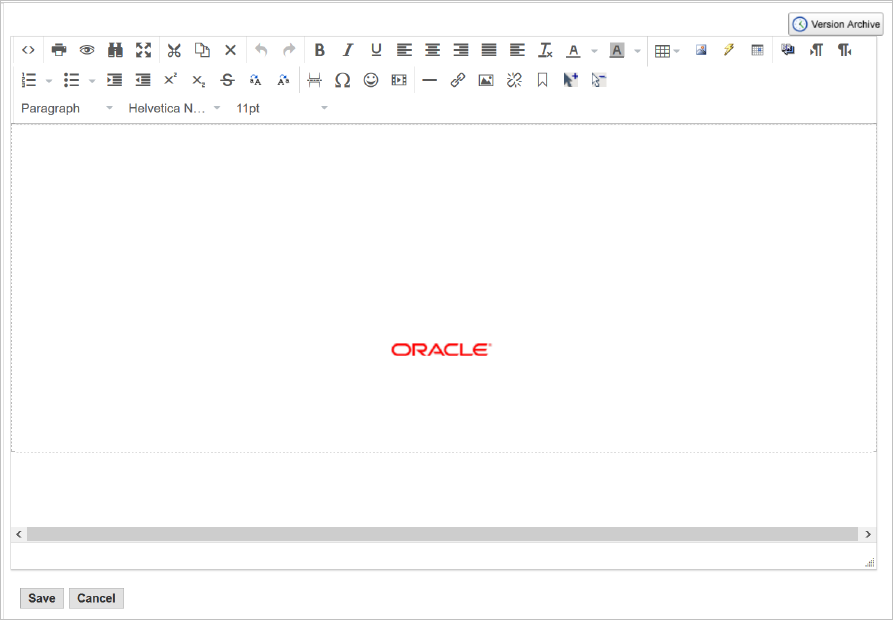
Task: Open the text color dropdown arrow
Action: click(x=595, y=51)
